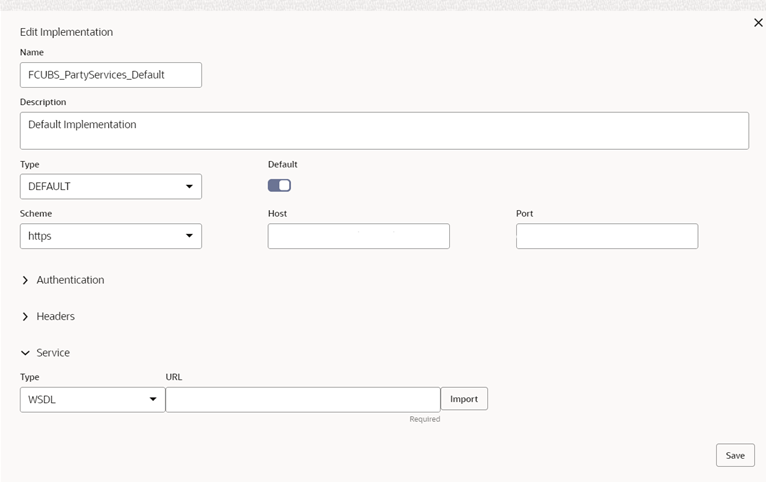Image resolution: width=768 pixels, height=485 pixels.
Task: Toggle the Default switch off
Action: click(279, 186)
